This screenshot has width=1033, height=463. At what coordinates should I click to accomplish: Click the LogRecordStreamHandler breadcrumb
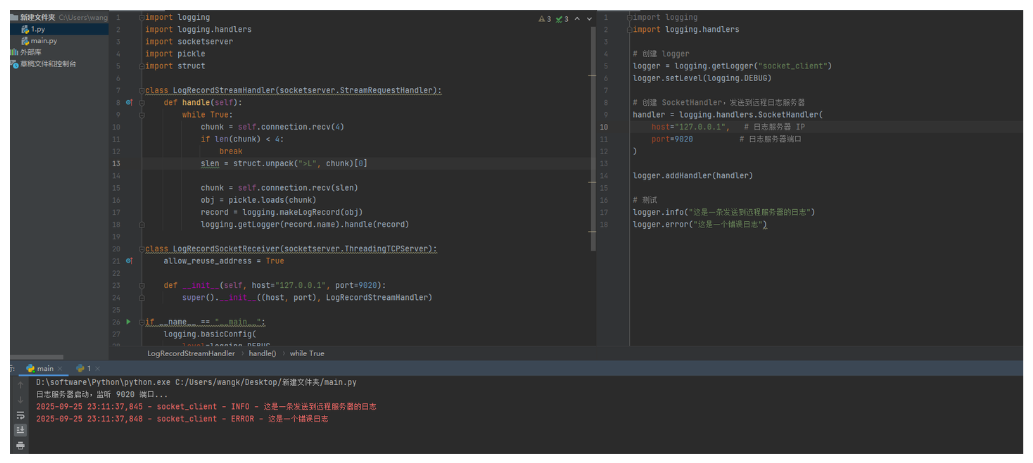(x=191, y=353)
